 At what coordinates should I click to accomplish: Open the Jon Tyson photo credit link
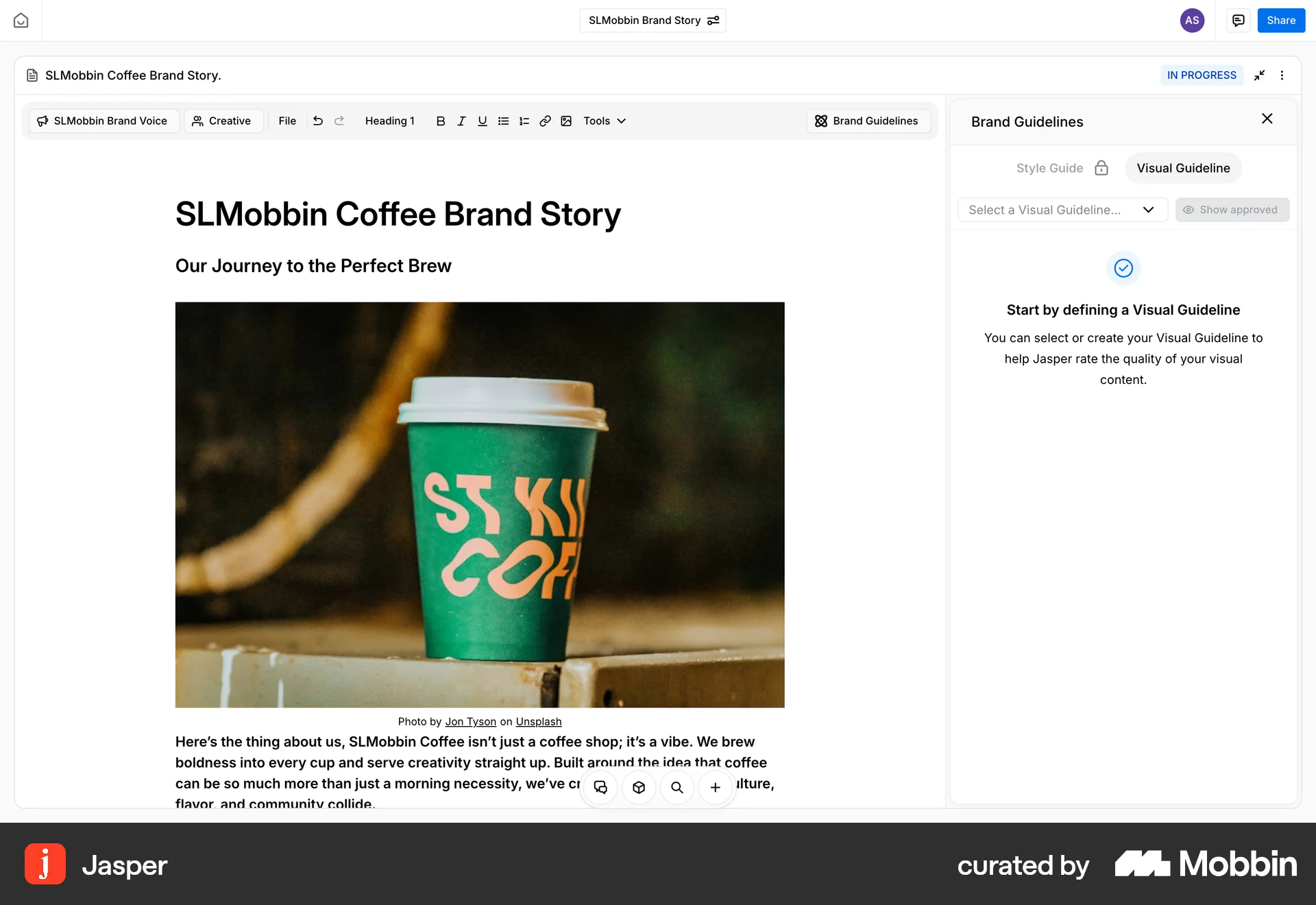(470, 721)
